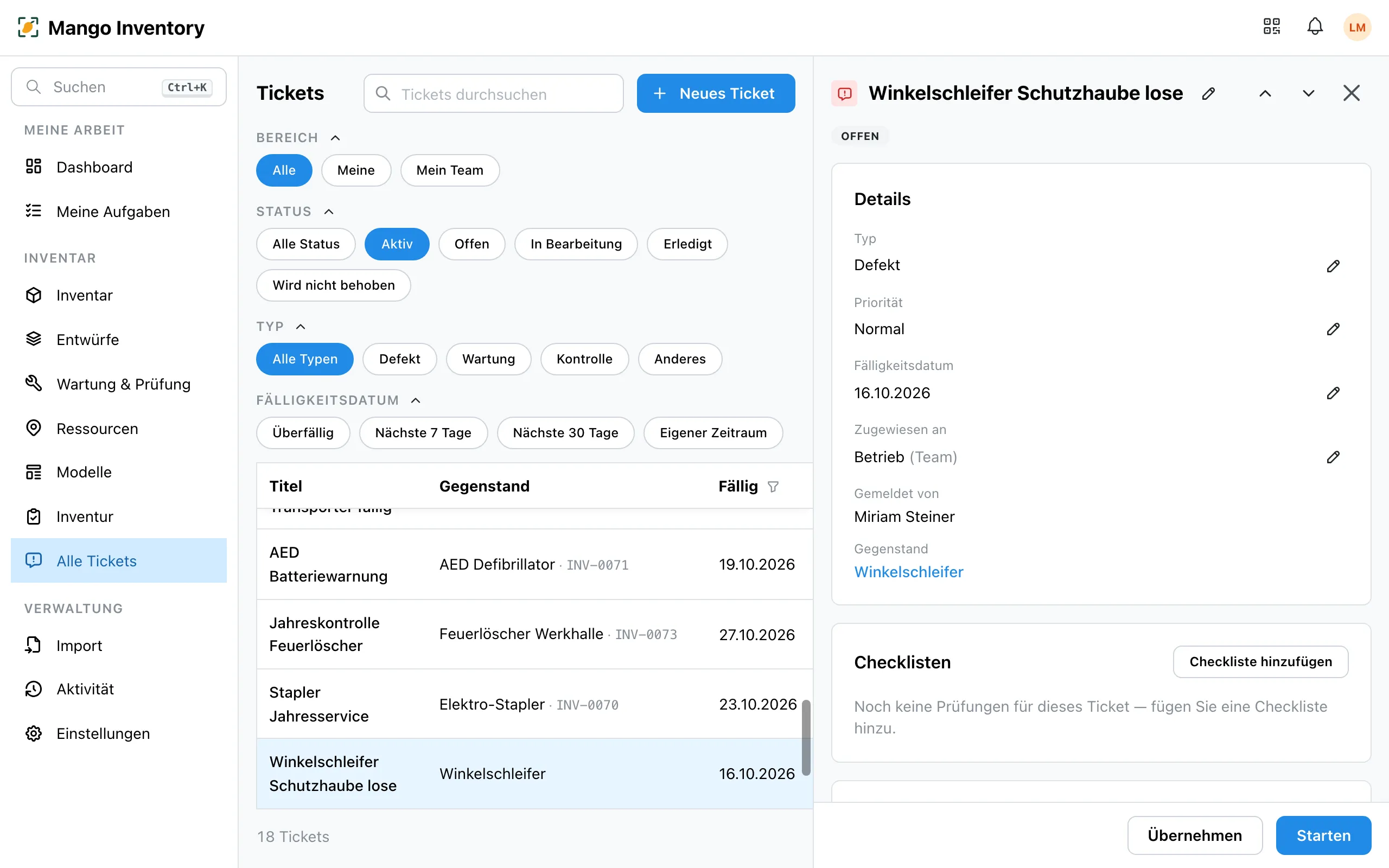This screenshot has height=868, width=1389.
Task: Click the Neues Ticket button
Action: pyautogui.click(x=716, y=93)
